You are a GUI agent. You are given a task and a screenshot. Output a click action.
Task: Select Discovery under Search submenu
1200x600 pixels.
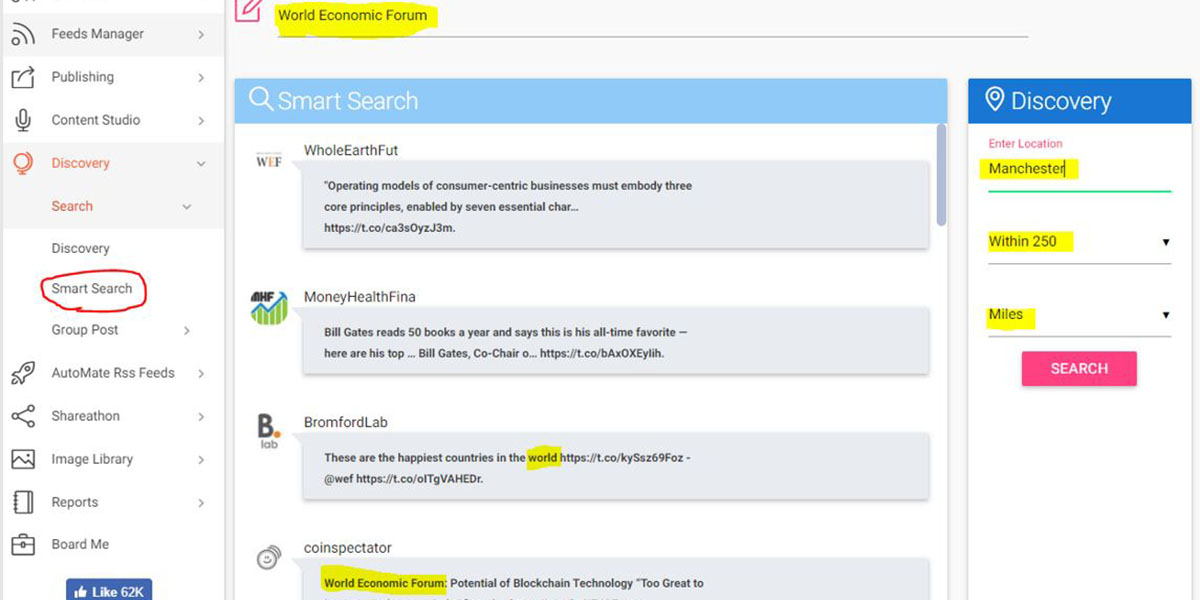point(81,248)
